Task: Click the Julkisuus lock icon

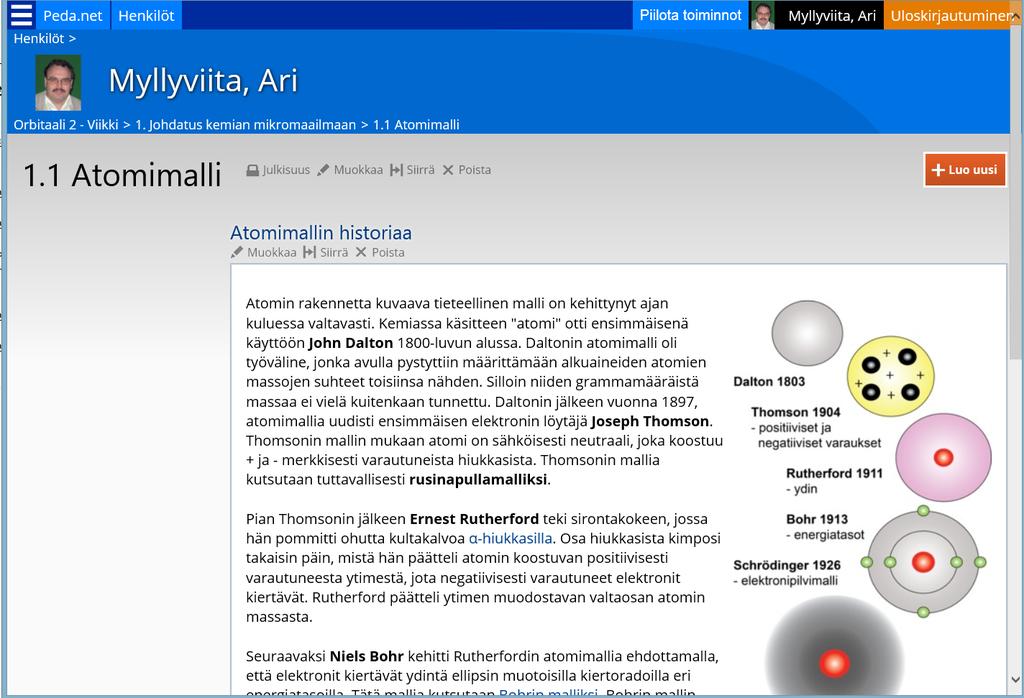Action: (253, 170)
